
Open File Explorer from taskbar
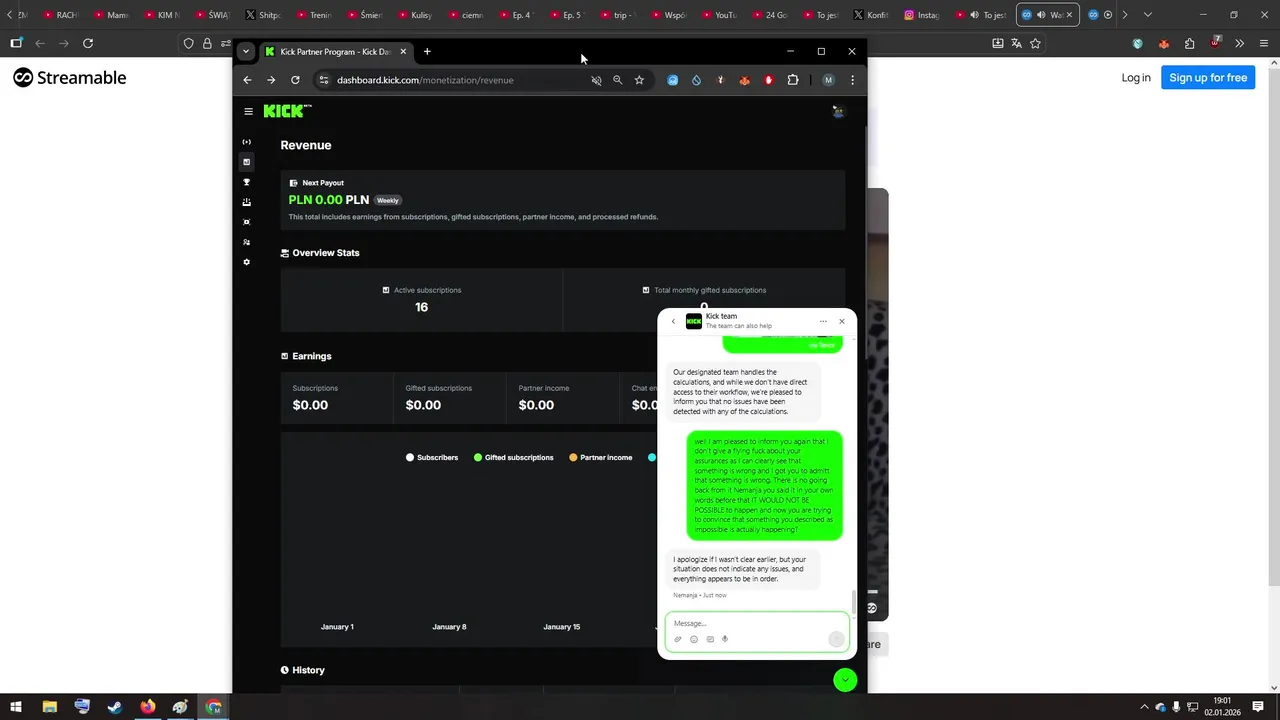pyautogui.click(x=49, y=707)
